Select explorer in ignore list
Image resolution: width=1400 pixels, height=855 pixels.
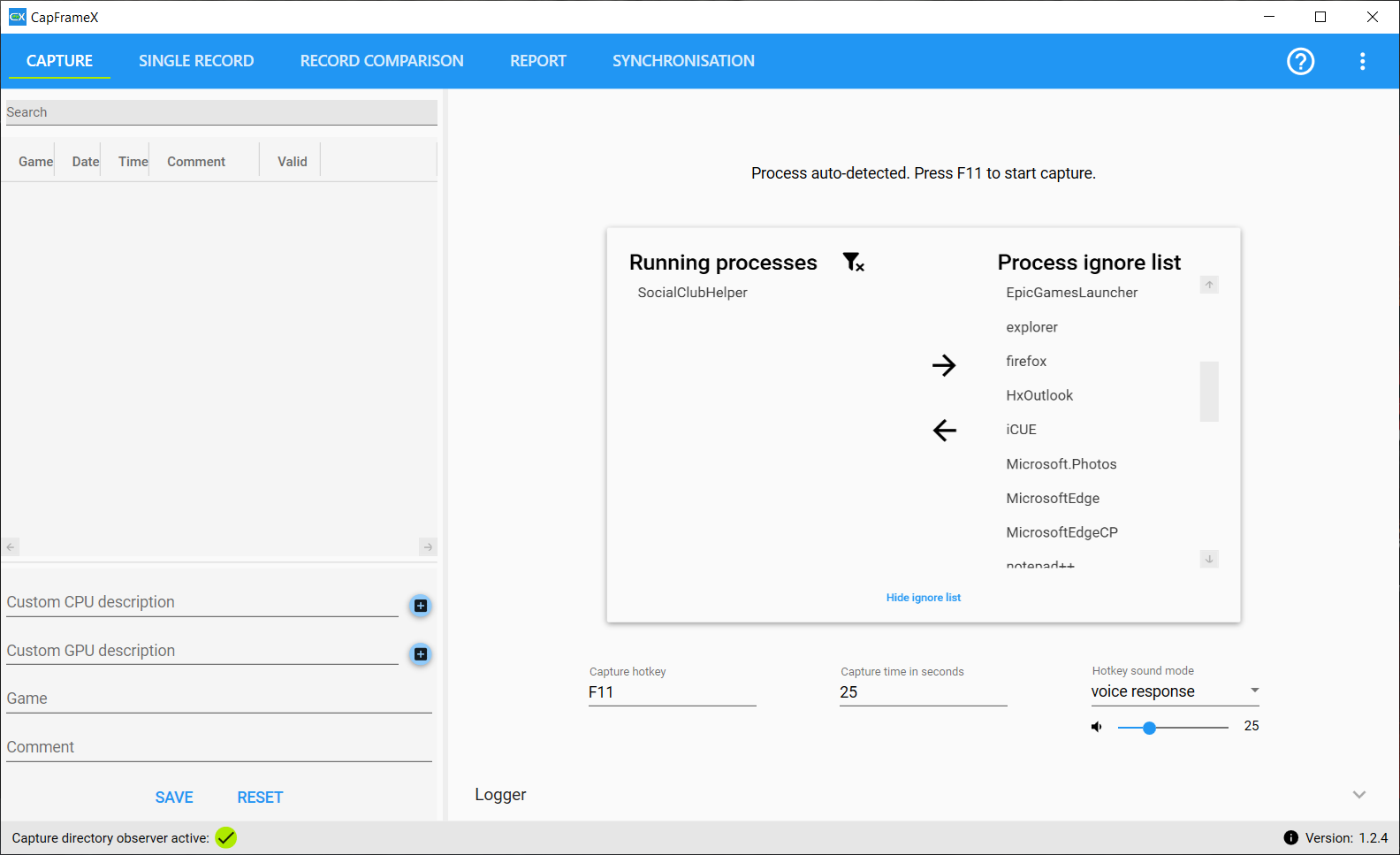[1031, 327]
